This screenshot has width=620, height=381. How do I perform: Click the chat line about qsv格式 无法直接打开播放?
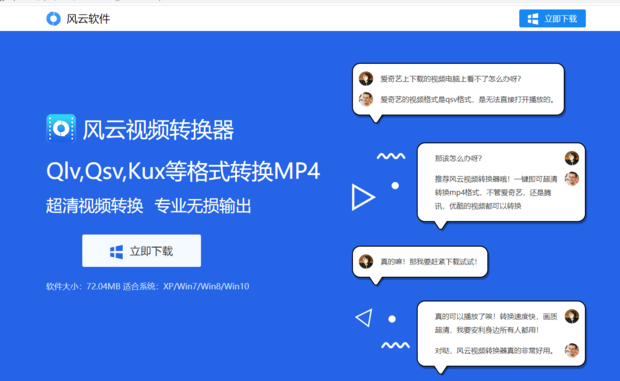[x=467, y=100]
